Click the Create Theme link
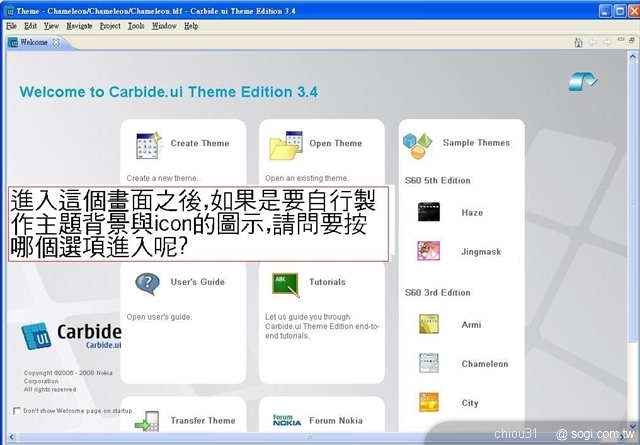 (x=200, y=143)
